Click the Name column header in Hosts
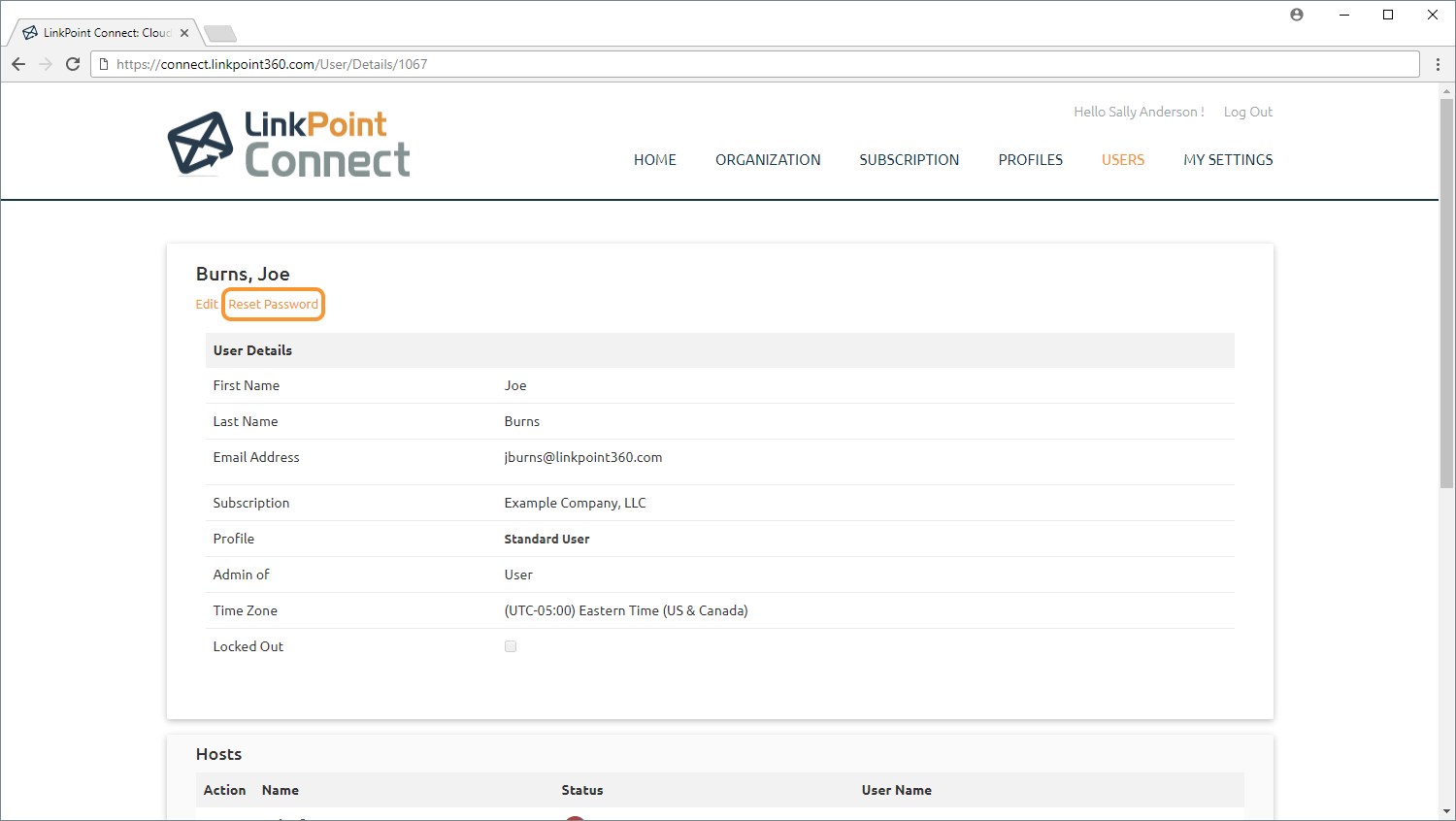This screenshot has height=821, width=1456. coord(281,790)
